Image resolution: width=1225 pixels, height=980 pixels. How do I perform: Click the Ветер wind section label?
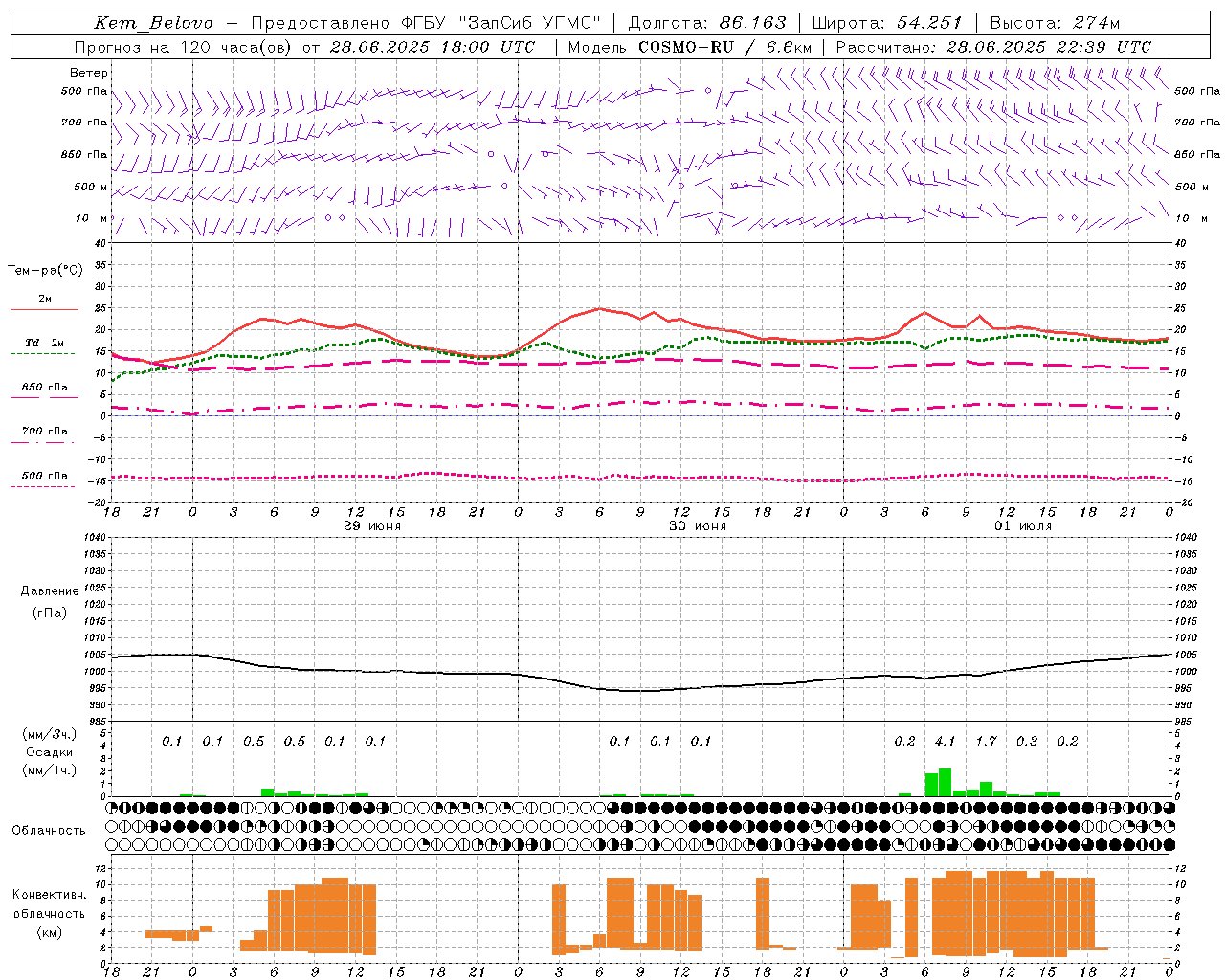pos(89,73)
